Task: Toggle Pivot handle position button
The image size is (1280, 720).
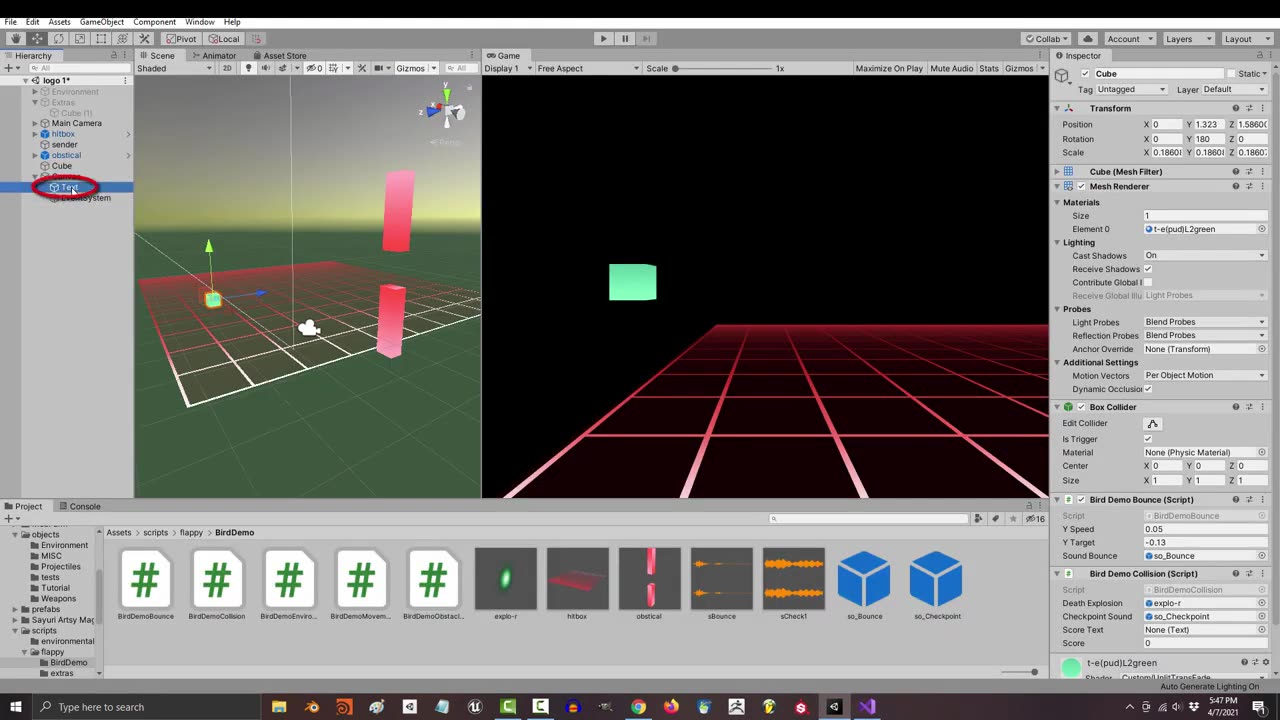Action: [x=181, y=38]
